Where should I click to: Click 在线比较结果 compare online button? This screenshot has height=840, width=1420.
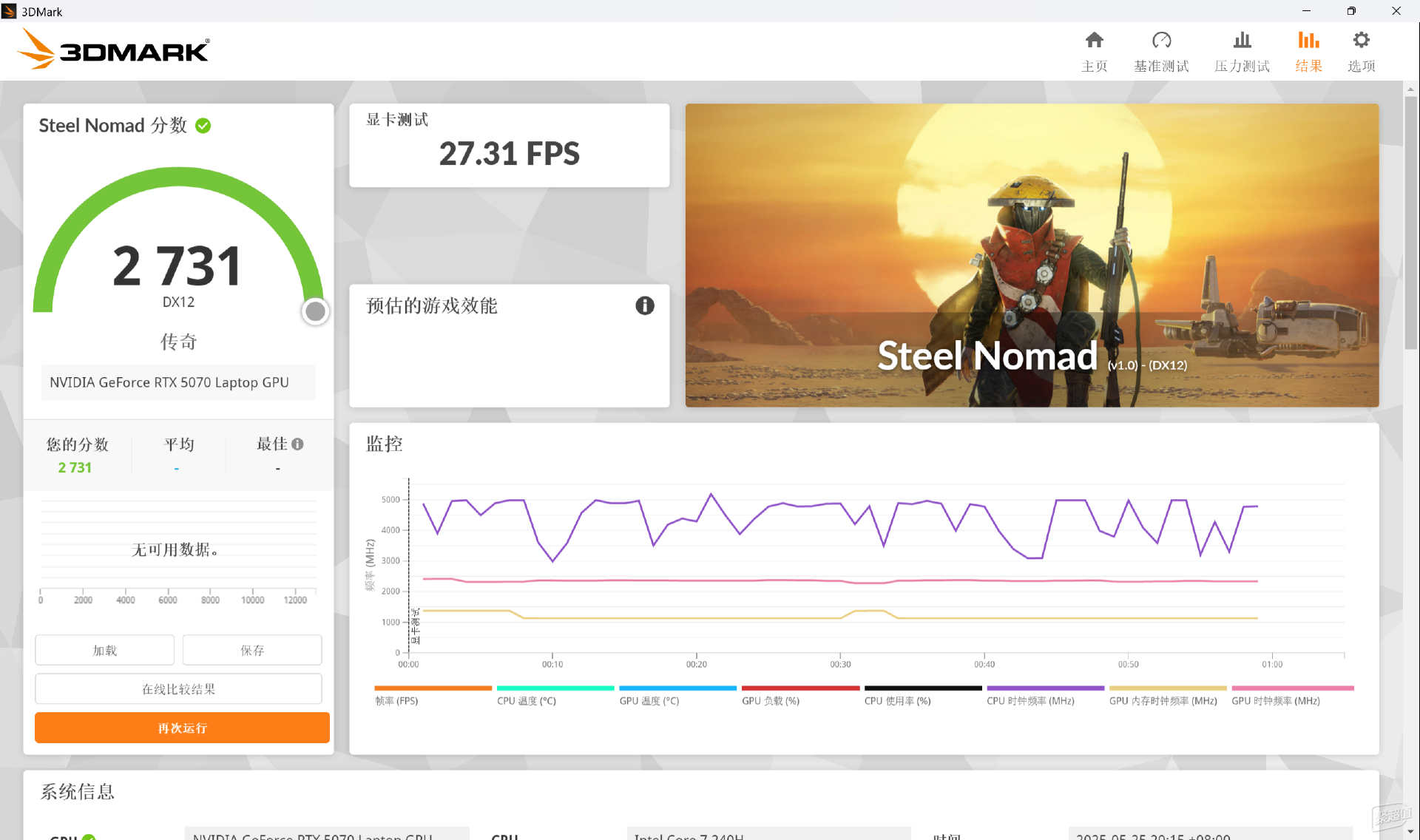click(178, 688)
